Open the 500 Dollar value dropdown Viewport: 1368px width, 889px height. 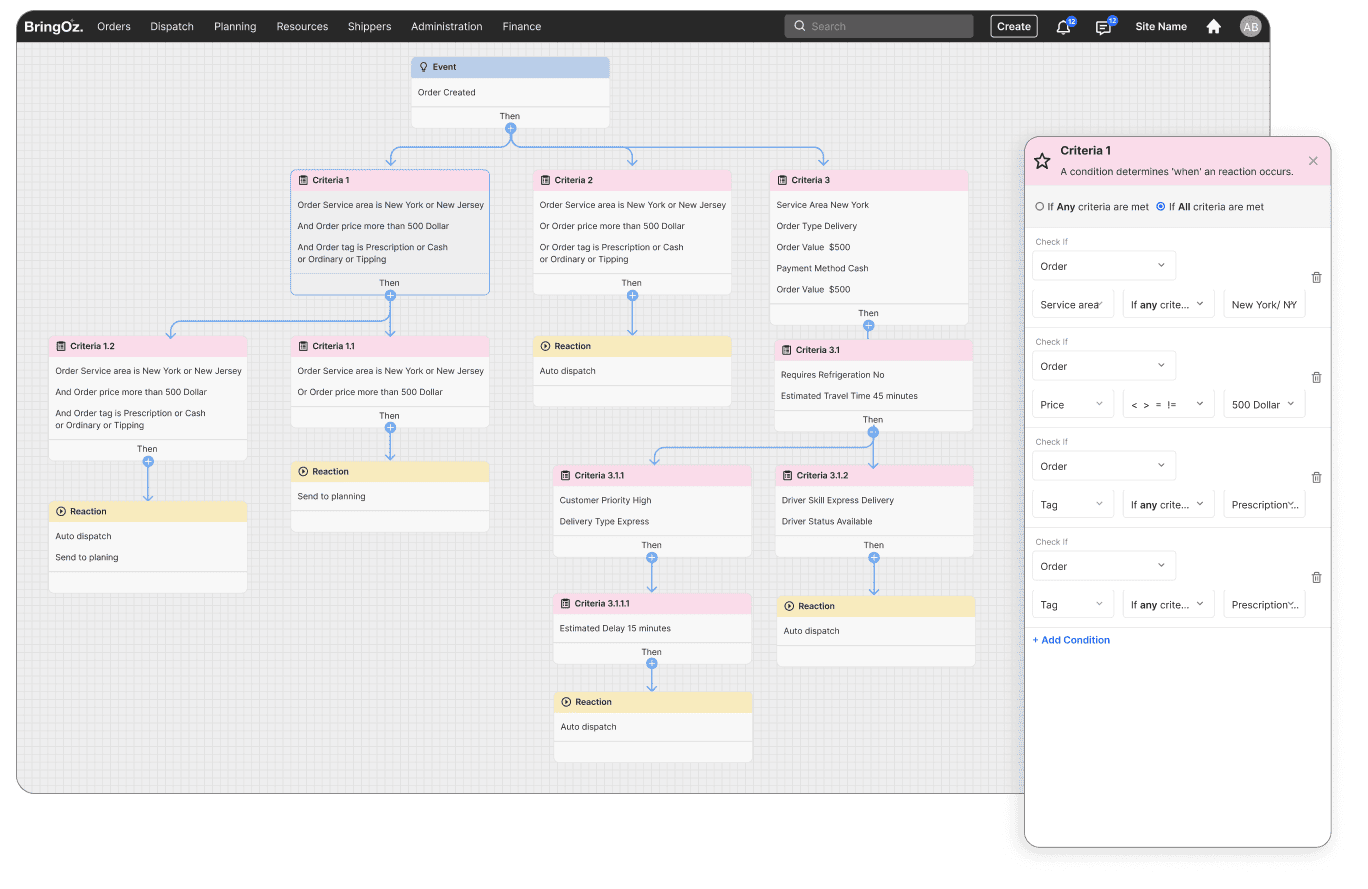pos(1264,405)
